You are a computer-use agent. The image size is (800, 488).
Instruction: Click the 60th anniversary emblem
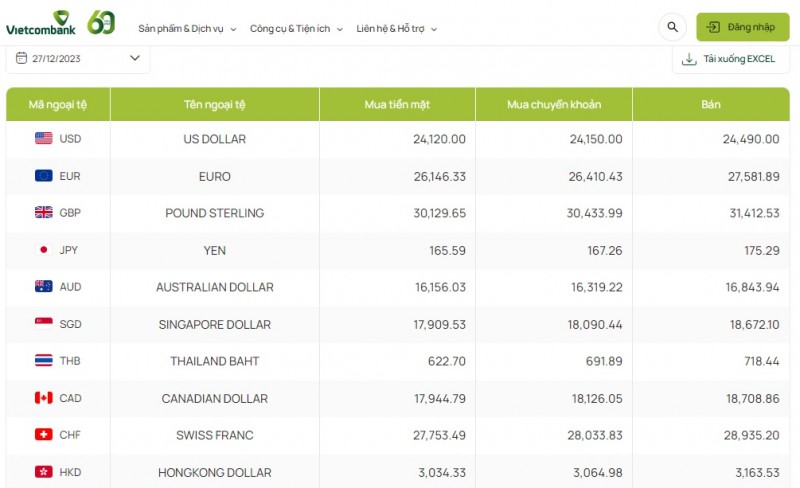(x=101, y=22)
